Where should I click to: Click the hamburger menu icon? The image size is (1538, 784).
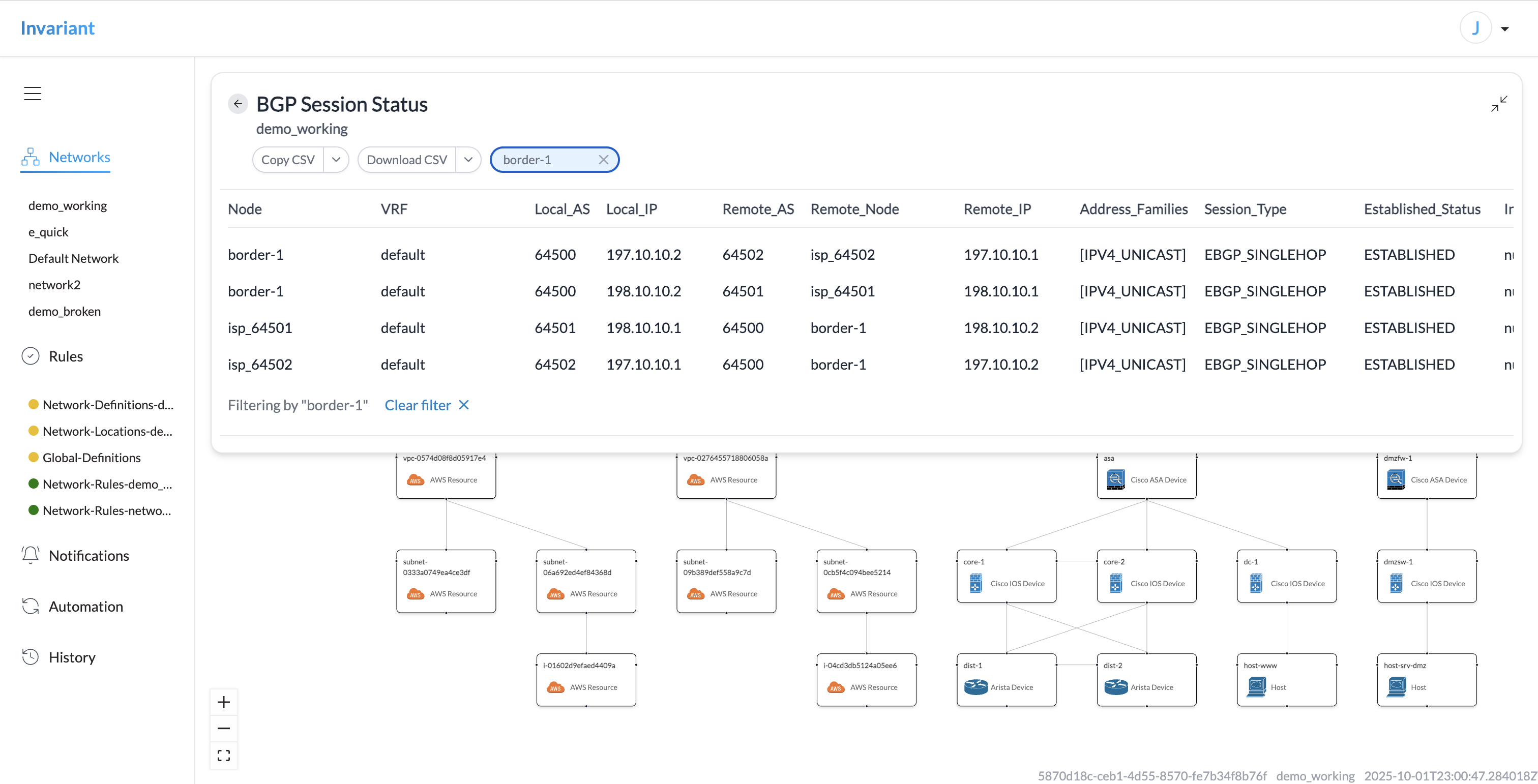32,93
